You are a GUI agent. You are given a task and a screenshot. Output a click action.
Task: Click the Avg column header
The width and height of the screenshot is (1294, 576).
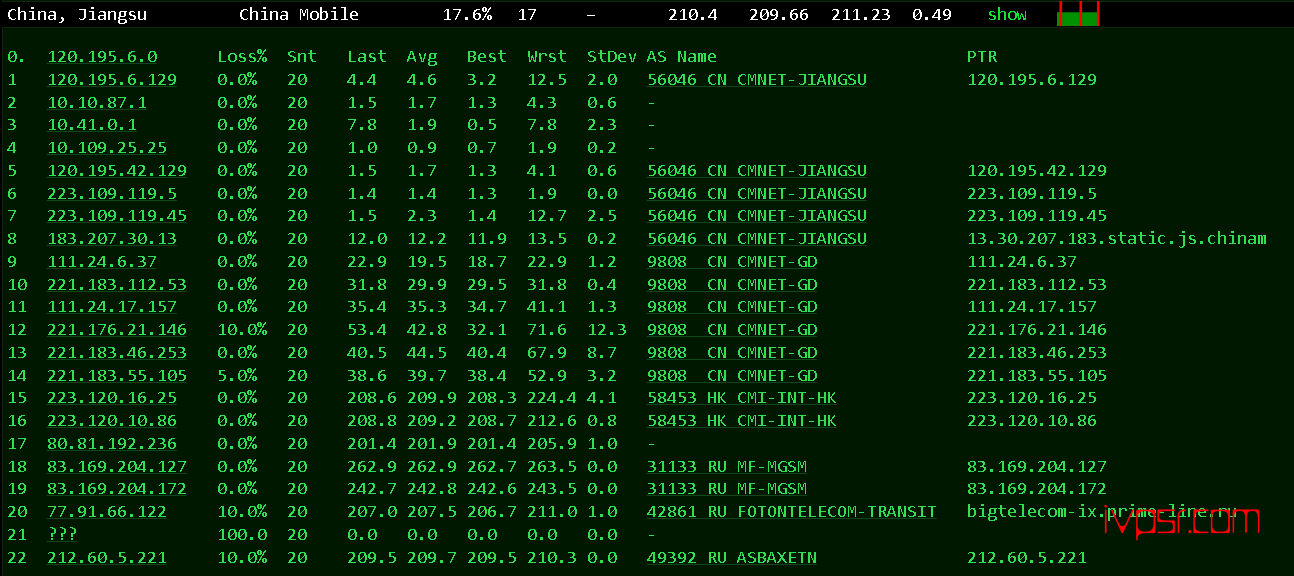[x=422, y=57]
